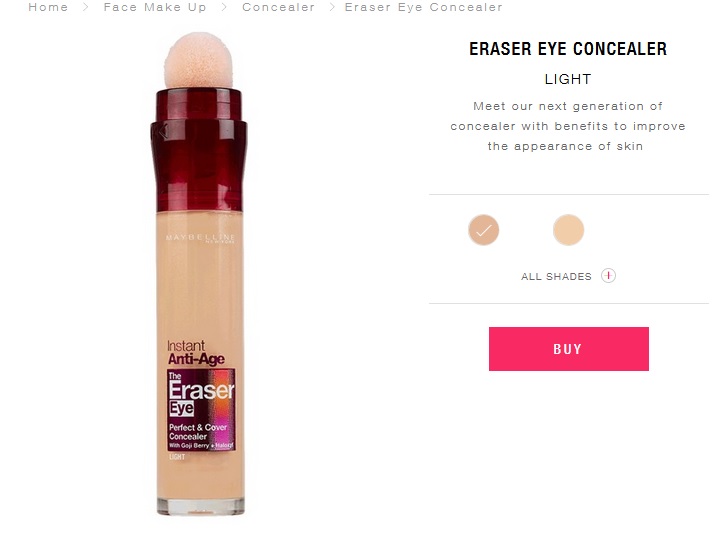Click the ALL SHADES label
This screenshot has height=553, width=715.
556,276
